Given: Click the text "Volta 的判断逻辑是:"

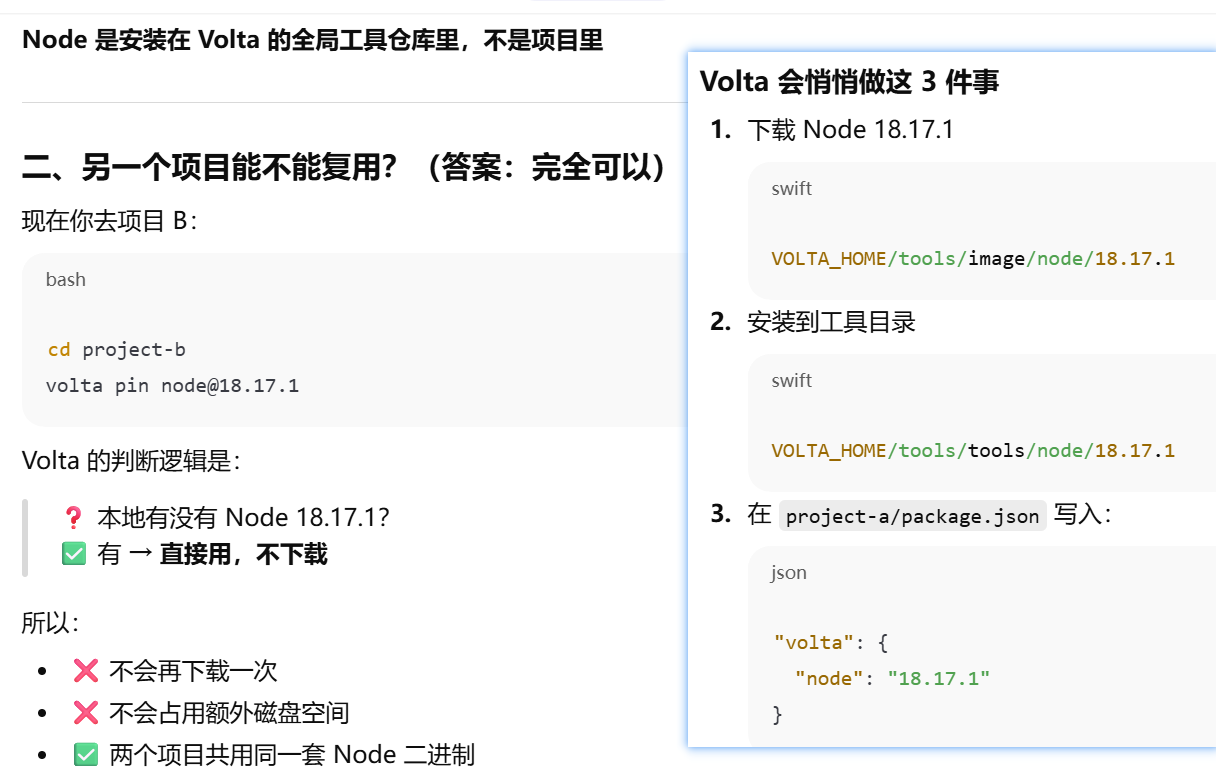Looking at the screenshot, I should [x=131, y=461].
